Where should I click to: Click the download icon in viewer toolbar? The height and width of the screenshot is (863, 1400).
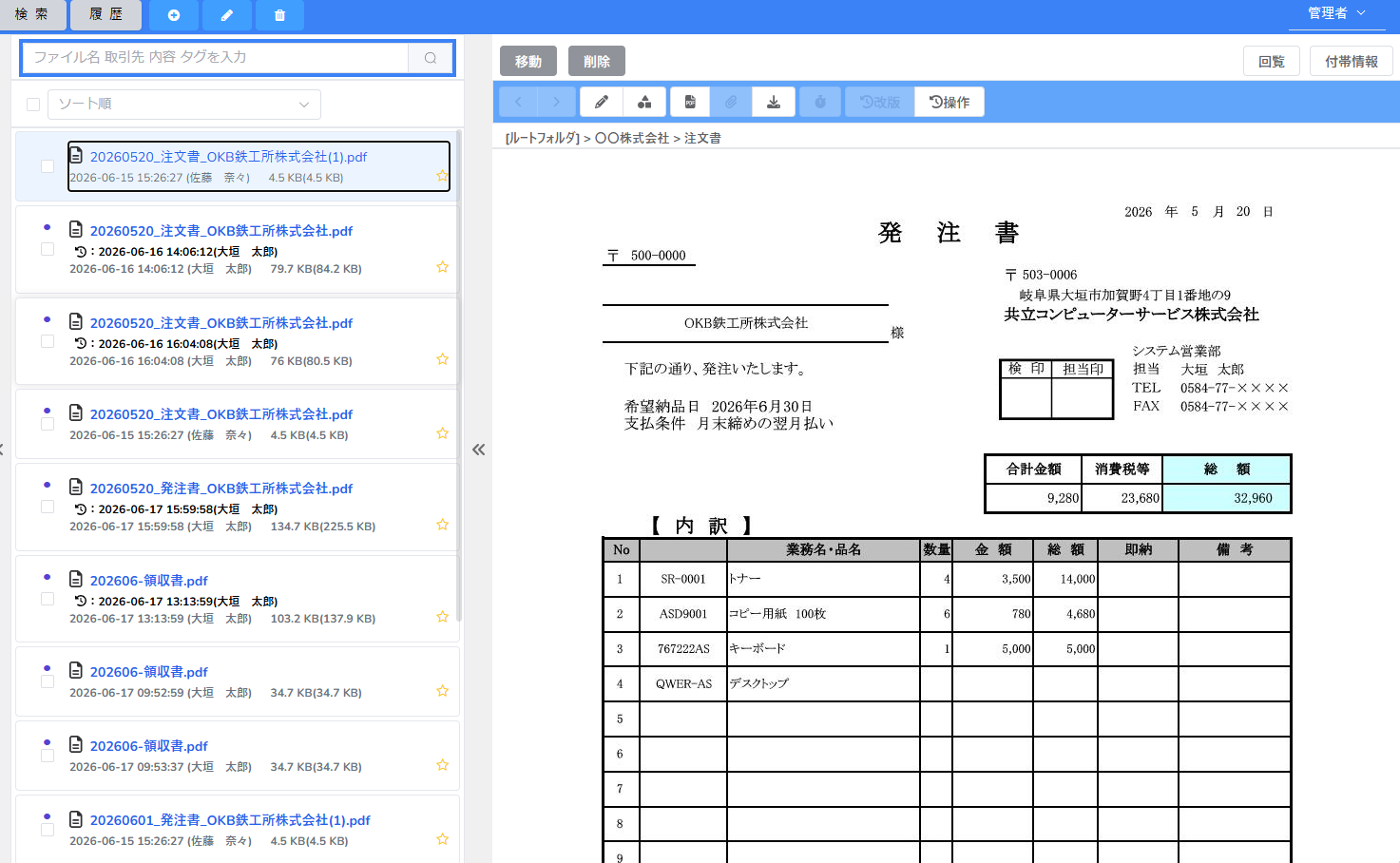click(774, 102)
